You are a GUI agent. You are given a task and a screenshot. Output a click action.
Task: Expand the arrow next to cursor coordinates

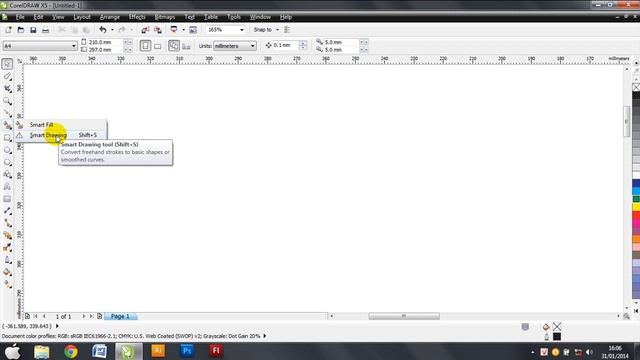pos(57,326)
